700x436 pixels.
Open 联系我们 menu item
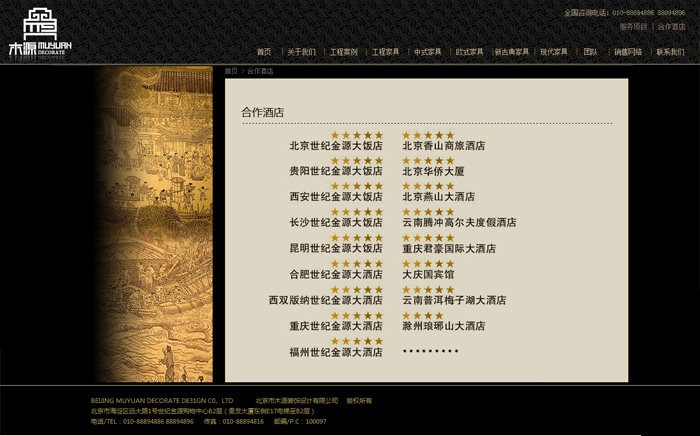670,52
